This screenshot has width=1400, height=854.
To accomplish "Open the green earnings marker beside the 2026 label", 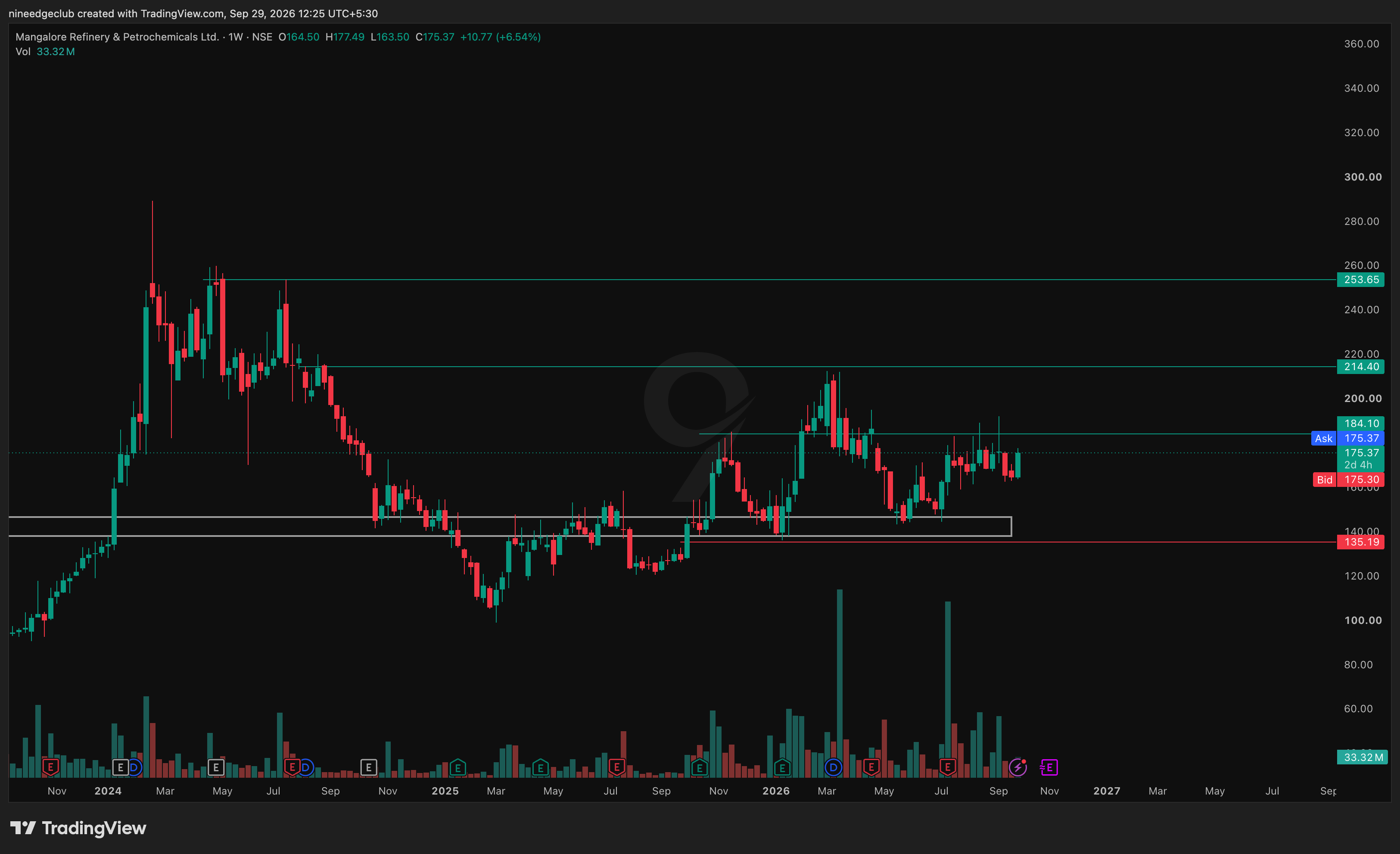I will [782, 768].
